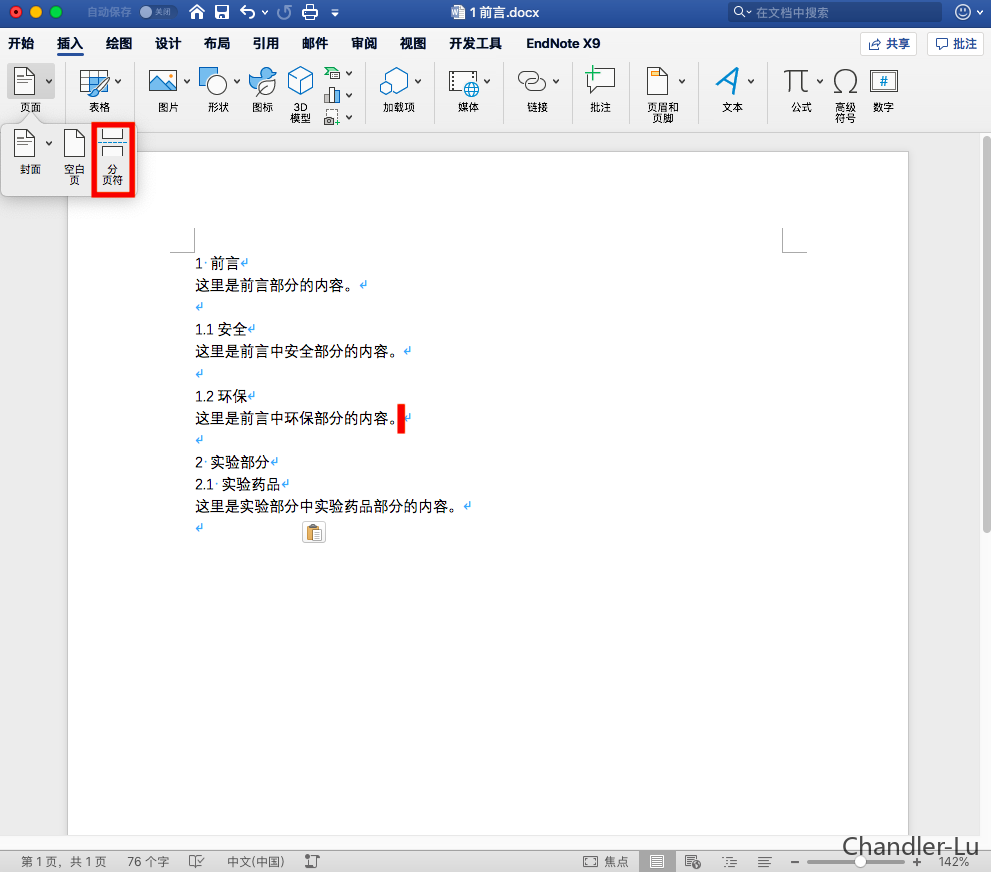
Task: Open the EndNote X9 tab
Action: point(563,44)
